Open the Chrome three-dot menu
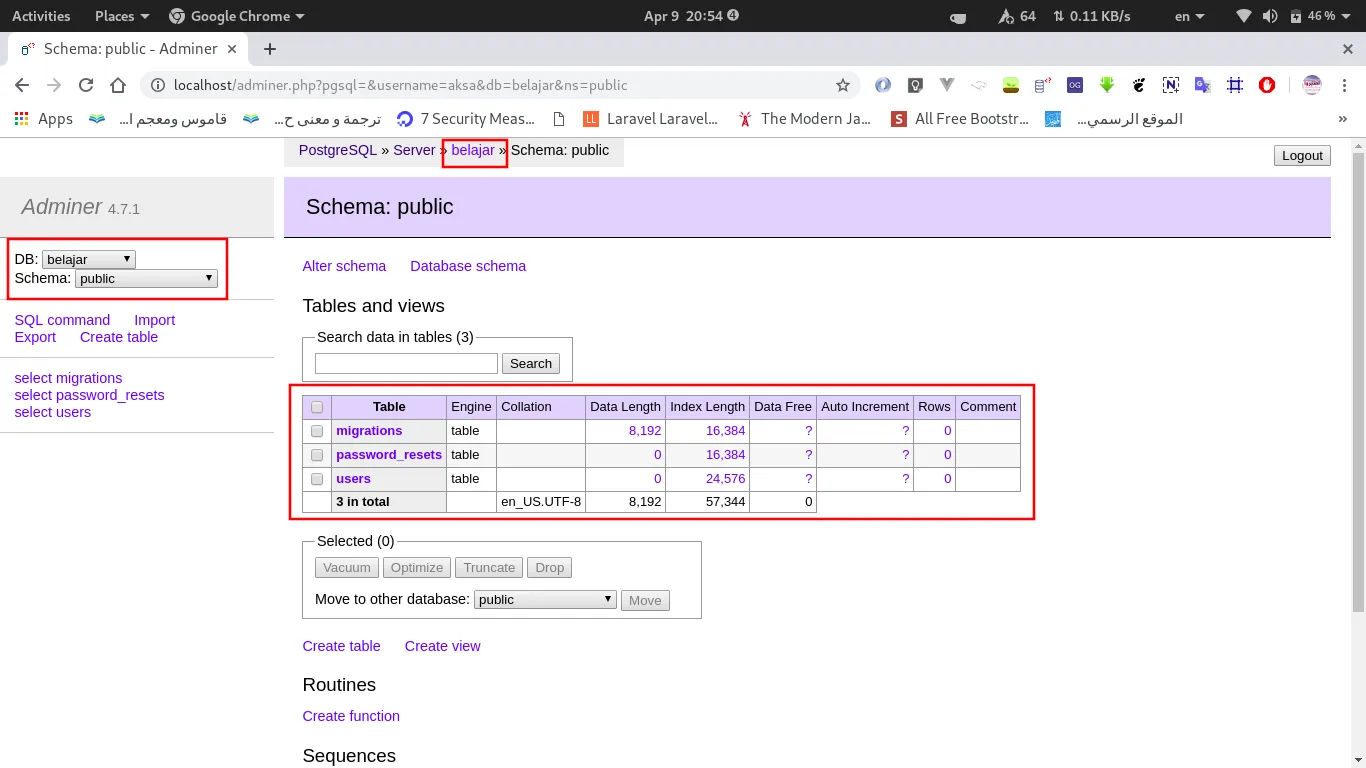The image size is (1366, 768). (1345, 85)
